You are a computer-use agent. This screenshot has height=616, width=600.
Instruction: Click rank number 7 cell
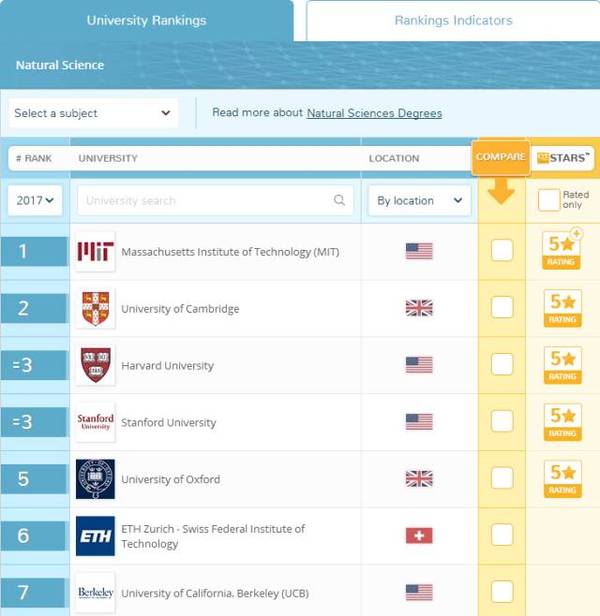coord(34,592)
